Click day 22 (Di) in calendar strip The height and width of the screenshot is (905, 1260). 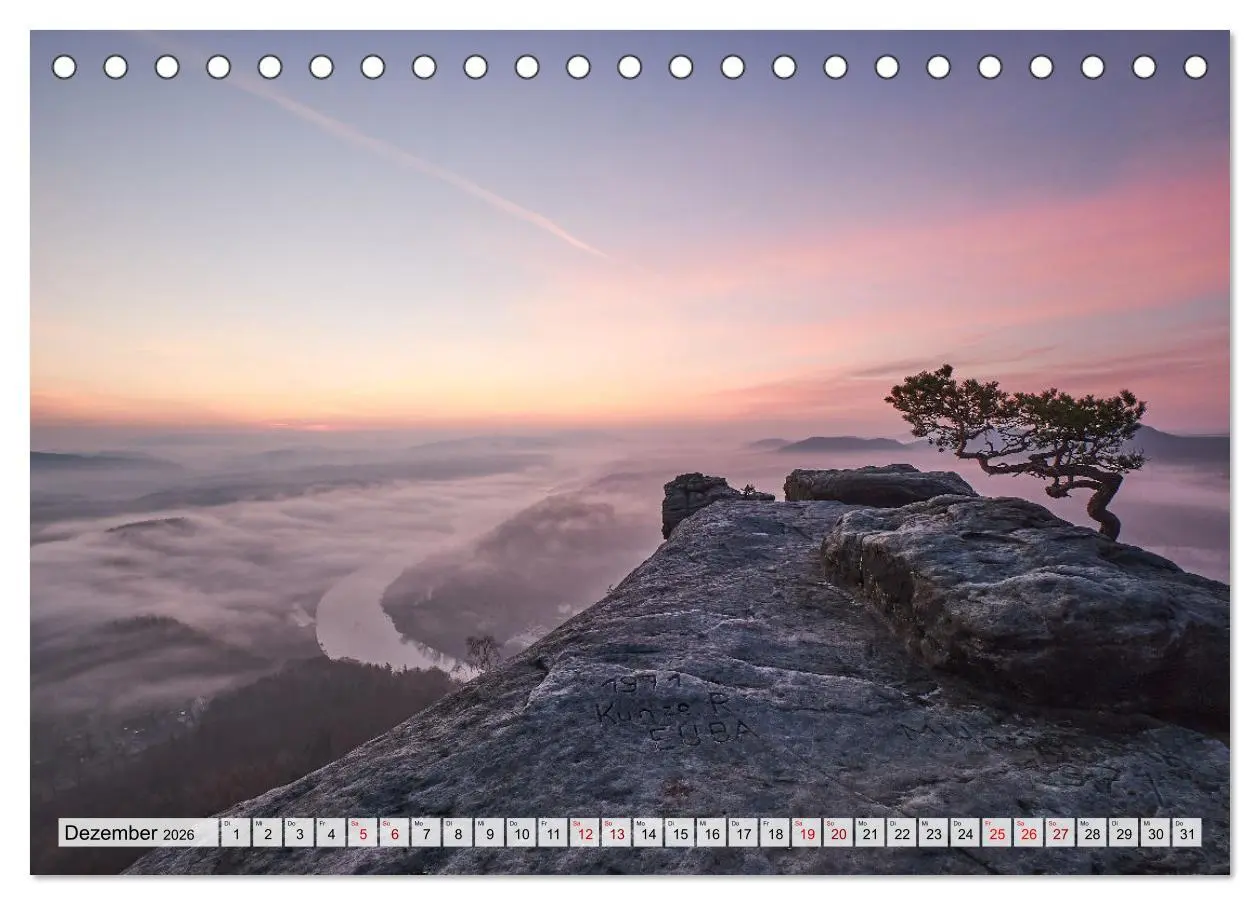coord(901,833)
